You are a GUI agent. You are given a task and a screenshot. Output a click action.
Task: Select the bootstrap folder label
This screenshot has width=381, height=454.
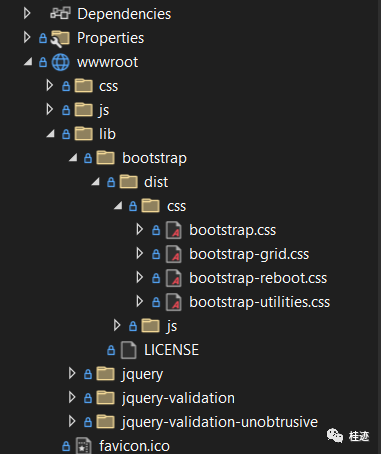tap(154, 158)
